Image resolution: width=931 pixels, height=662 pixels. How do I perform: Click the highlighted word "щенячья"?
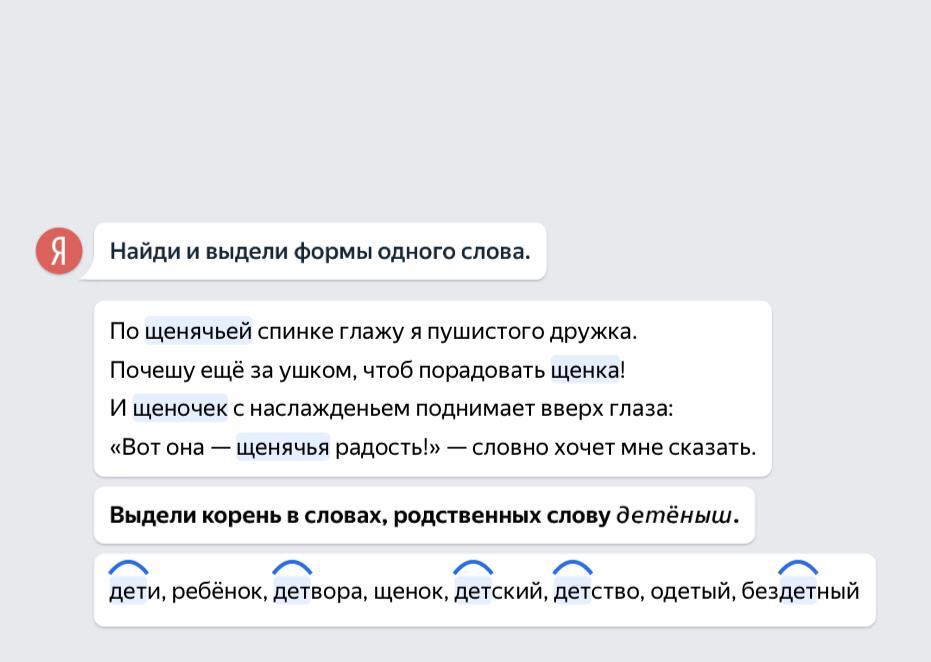[282, 447]
